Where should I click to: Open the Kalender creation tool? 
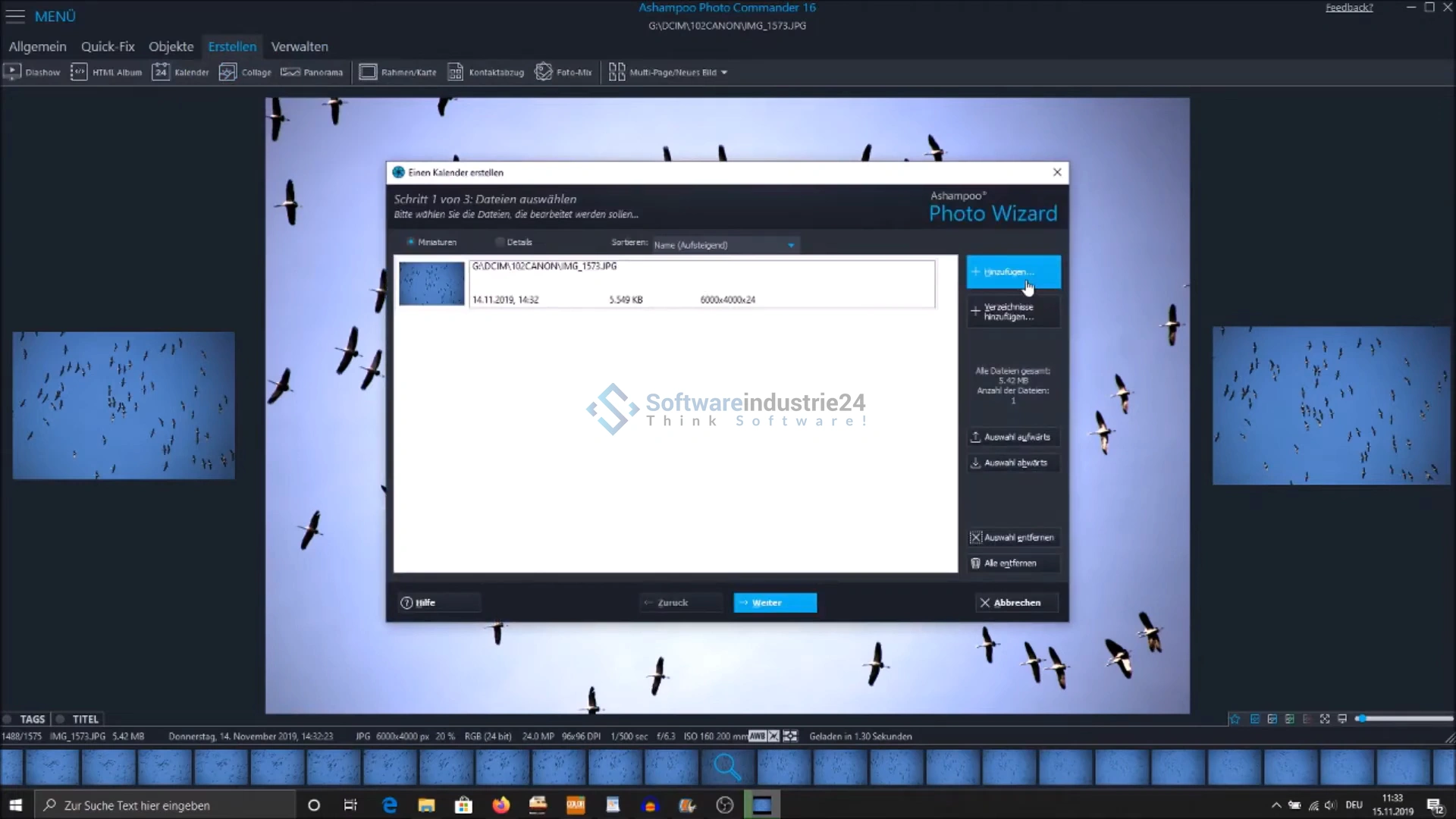pyautogui.click(x=180, y=72)
